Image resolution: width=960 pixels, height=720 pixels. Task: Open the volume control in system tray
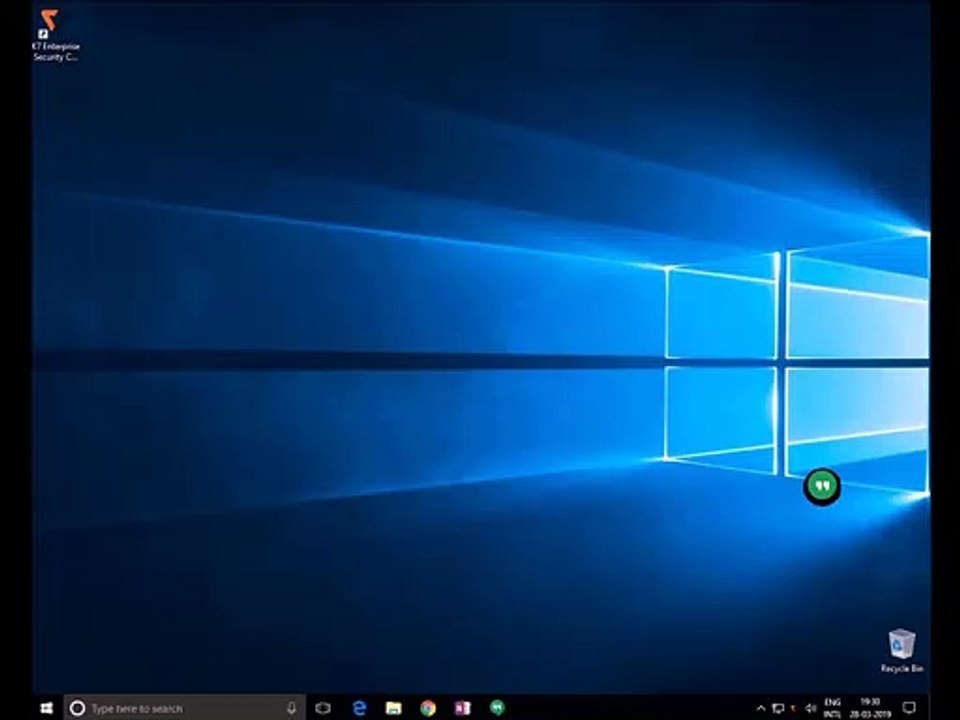point(811,708)
